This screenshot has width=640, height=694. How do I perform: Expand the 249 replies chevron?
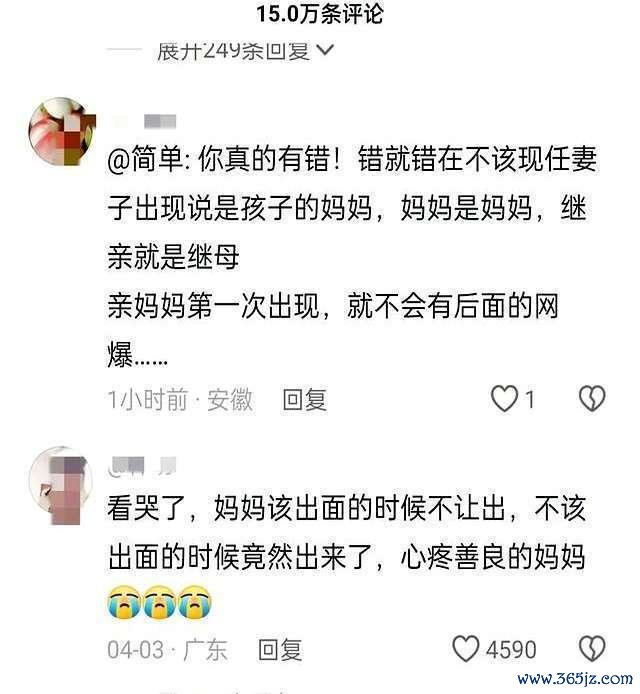tap(326, 50)
